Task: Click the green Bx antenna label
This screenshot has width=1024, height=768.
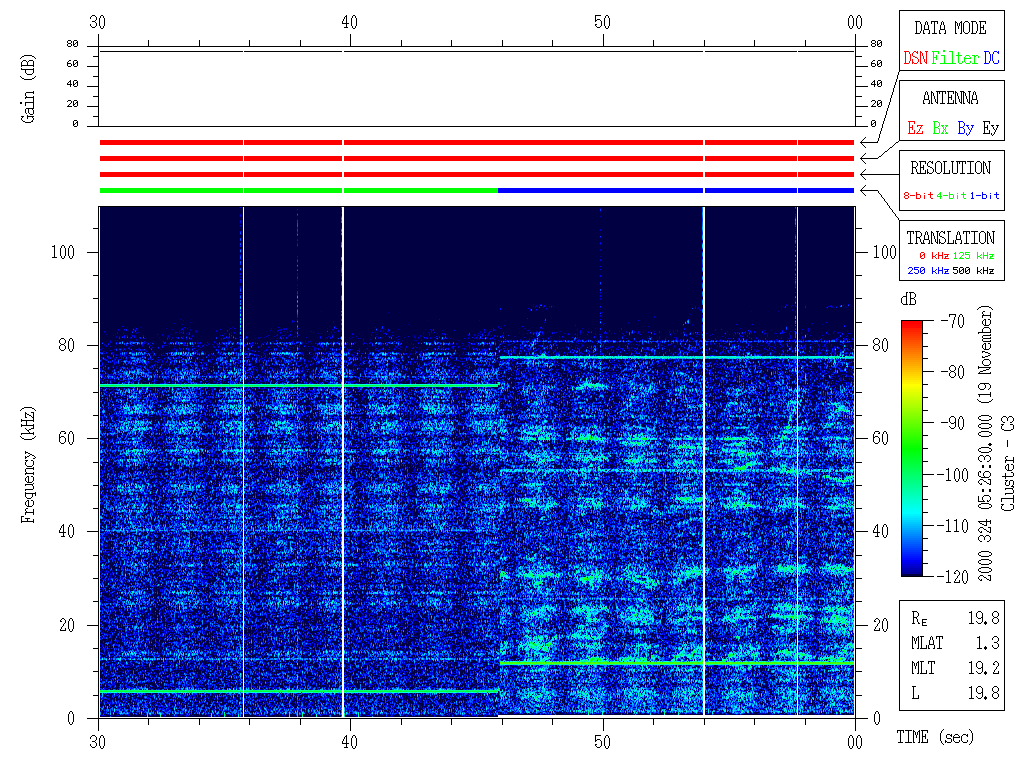Action: [x=940, y=128]
